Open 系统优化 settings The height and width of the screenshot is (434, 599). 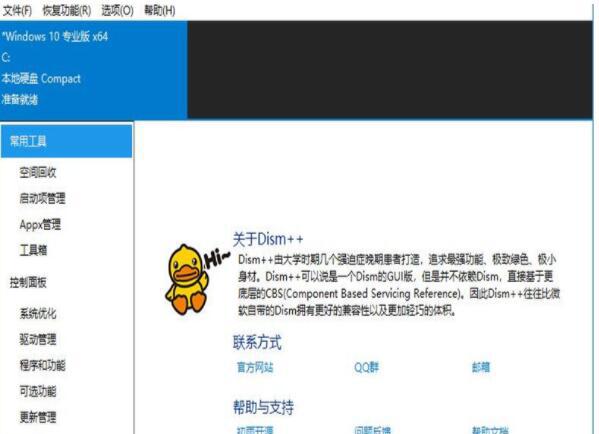click(38, 314)
